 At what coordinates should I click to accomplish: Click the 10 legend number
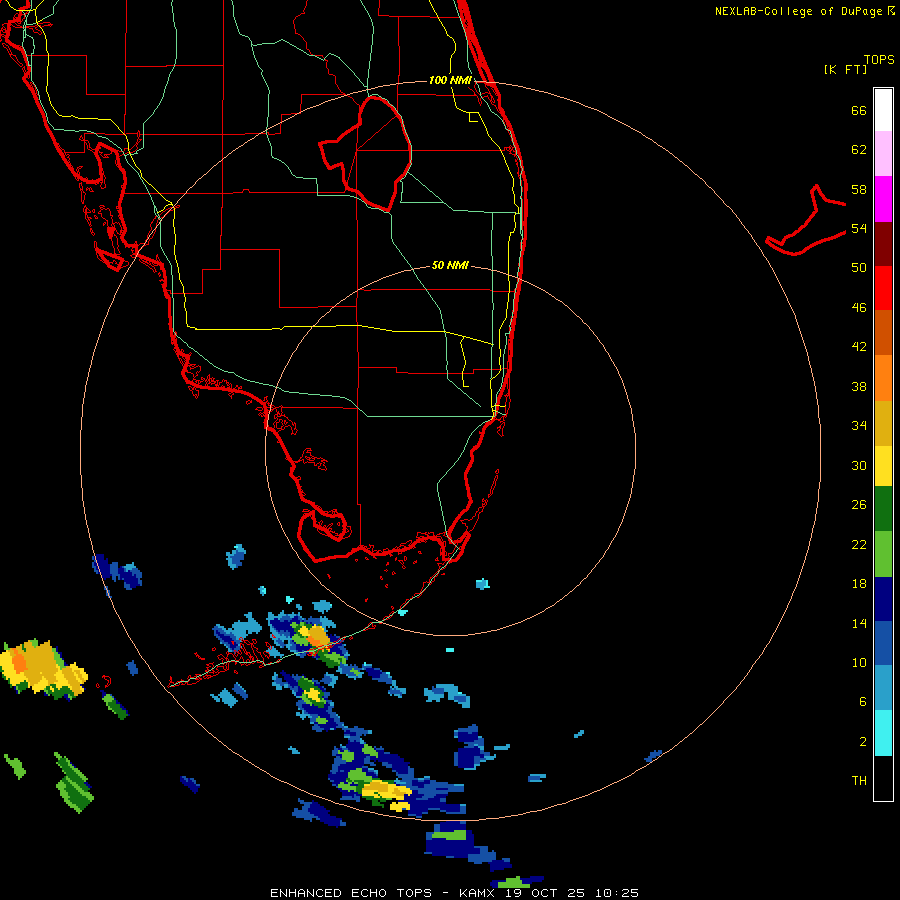(859, 662)
